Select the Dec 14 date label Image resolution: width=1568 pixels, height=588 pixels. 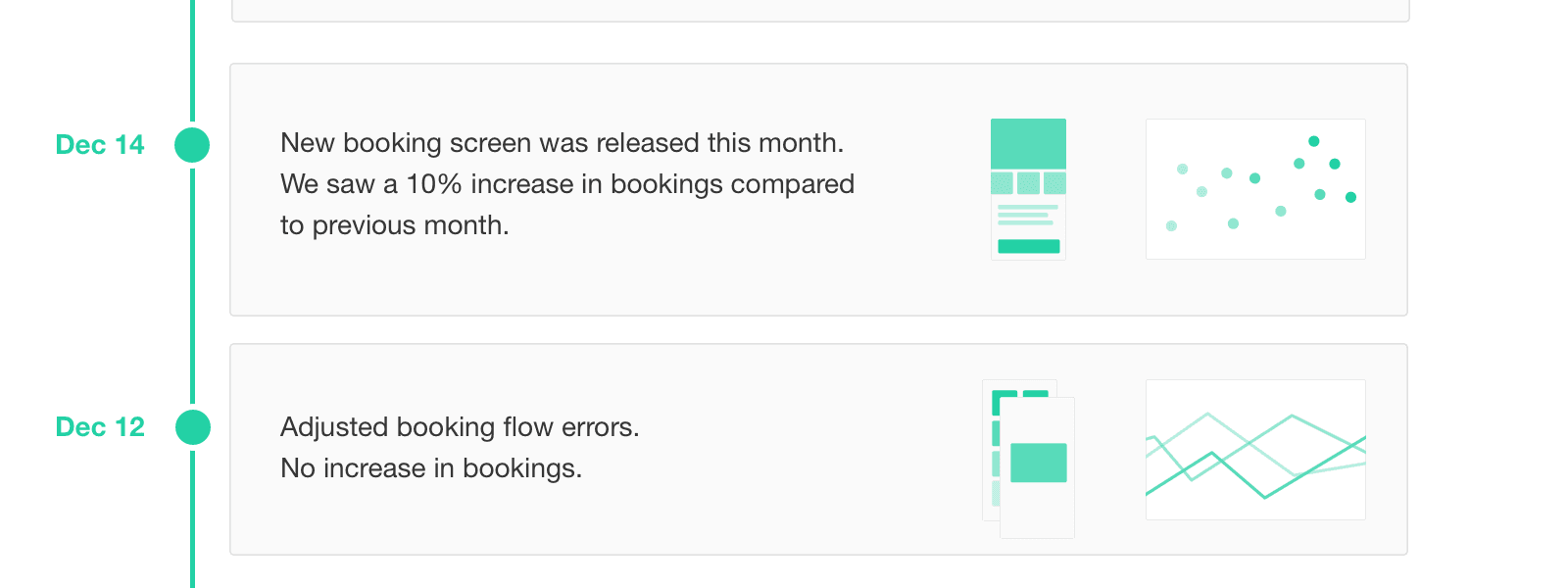point(100,144)
